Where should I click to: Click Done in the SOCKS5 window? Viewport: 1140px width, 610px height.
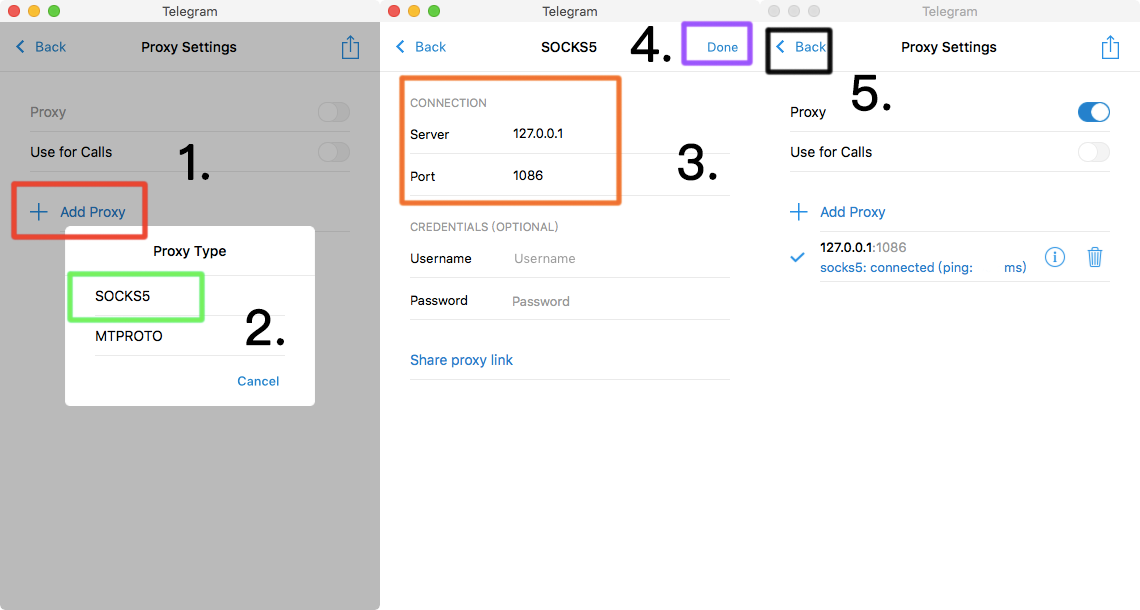point(722,47)
